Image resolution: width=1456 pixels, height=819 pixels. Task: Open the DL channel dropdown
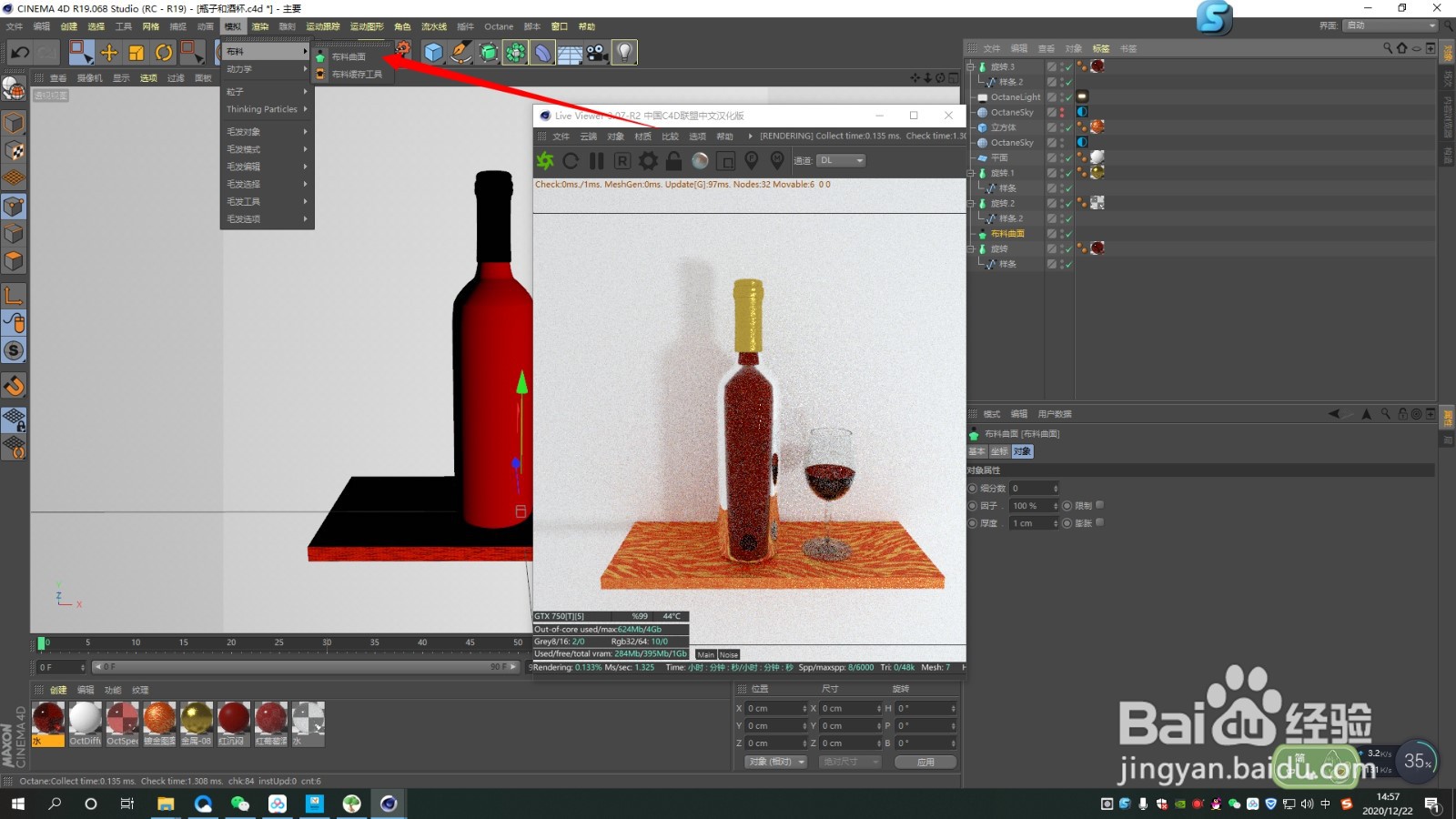pos(841,161)
